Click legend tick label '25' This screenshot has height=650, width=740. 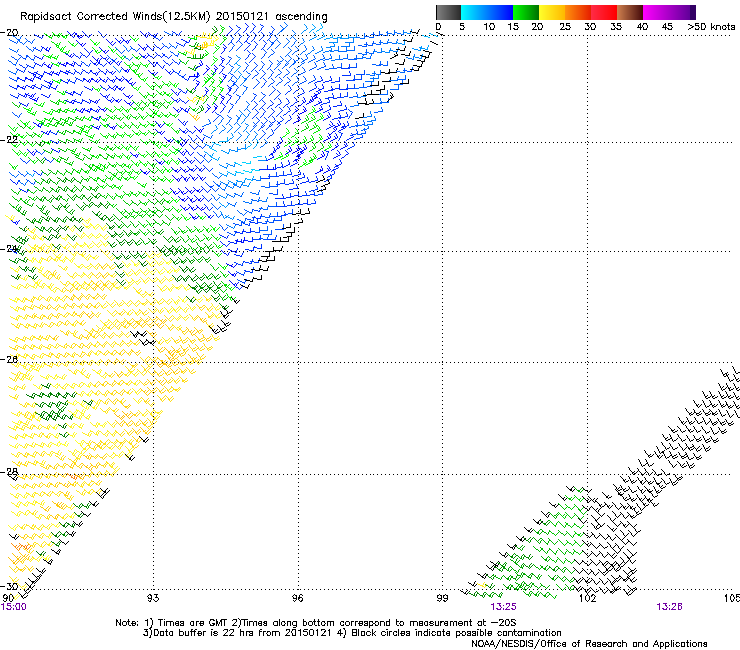point(565,27)
